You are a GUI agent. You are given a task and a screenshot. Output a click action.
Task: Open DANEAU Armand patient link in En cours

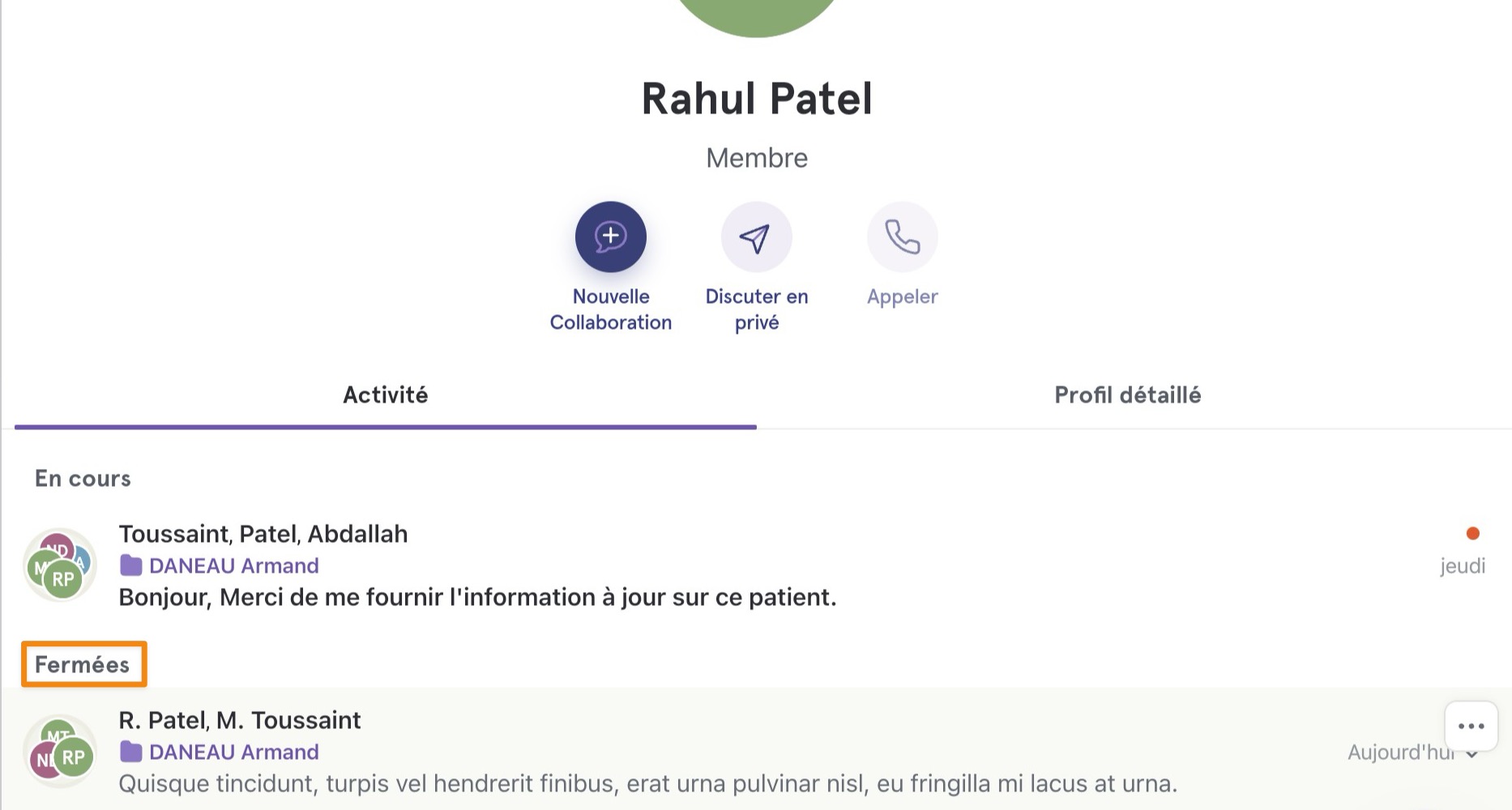click(x=234, y=565)
